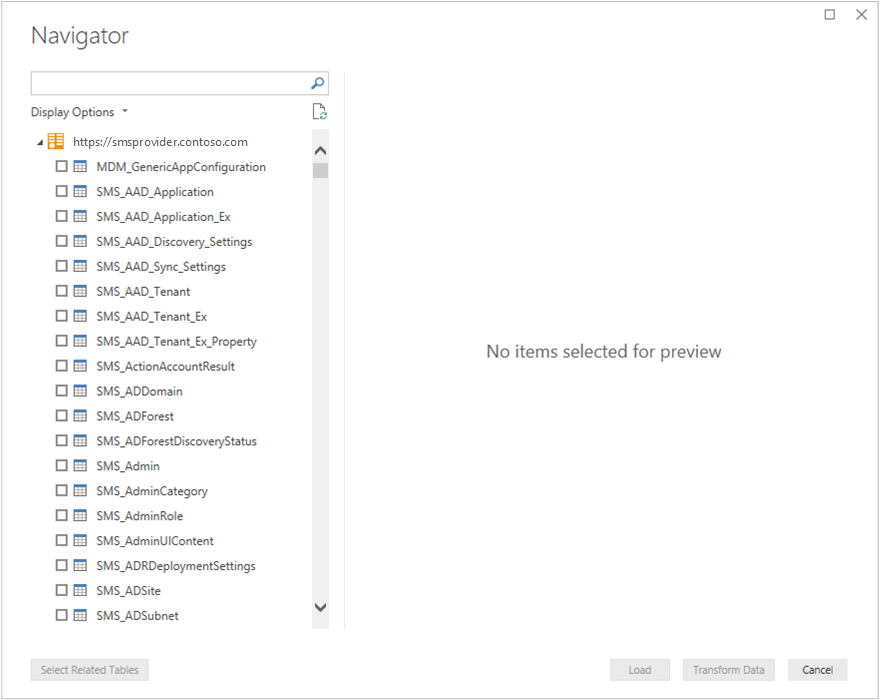Click the search magnifier icon
The image size is (880, 700).
tap(317, 83)
